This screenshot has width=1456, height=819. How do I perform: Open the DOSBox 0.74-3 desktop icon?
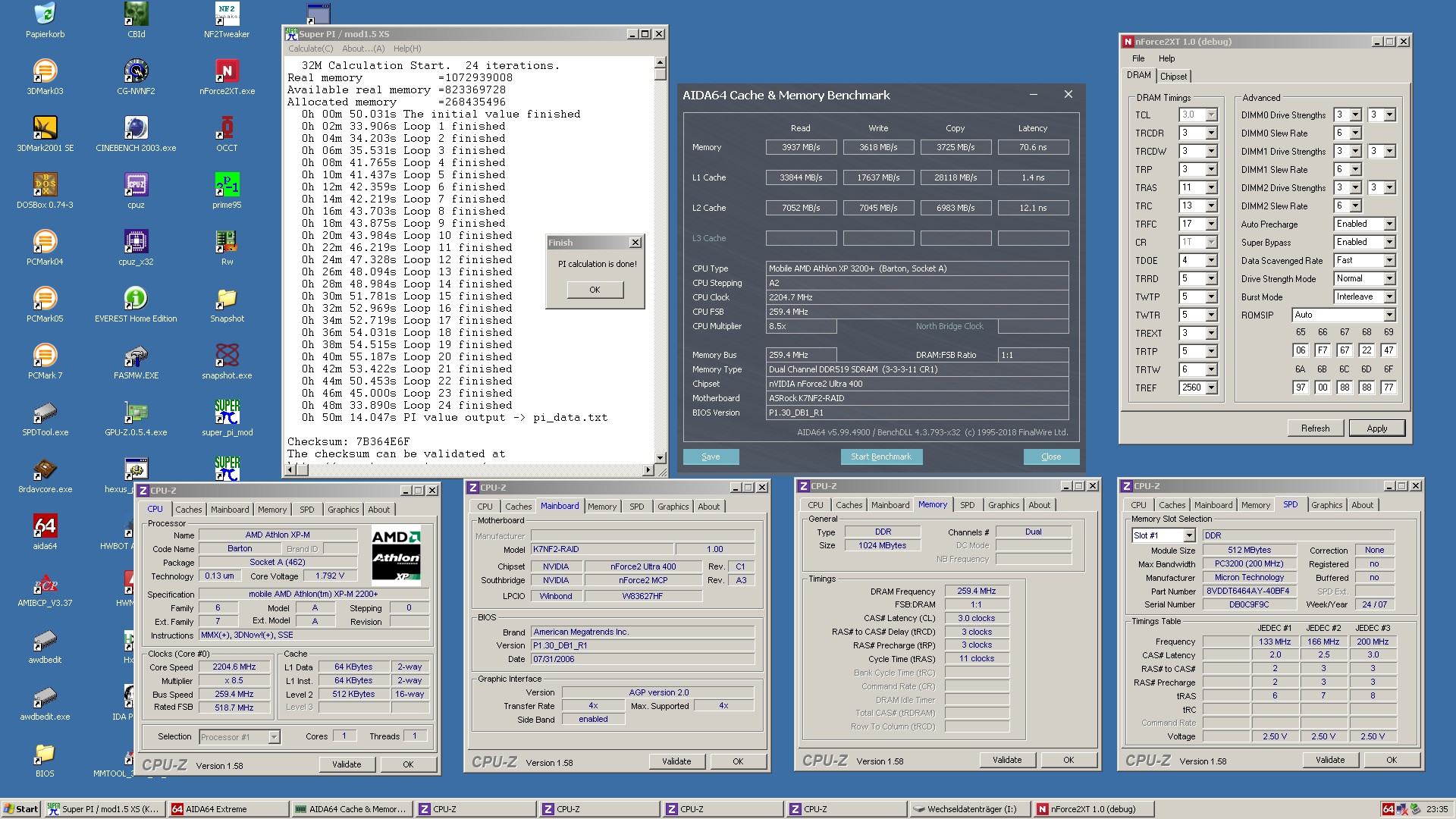click(x=45, y=190)
